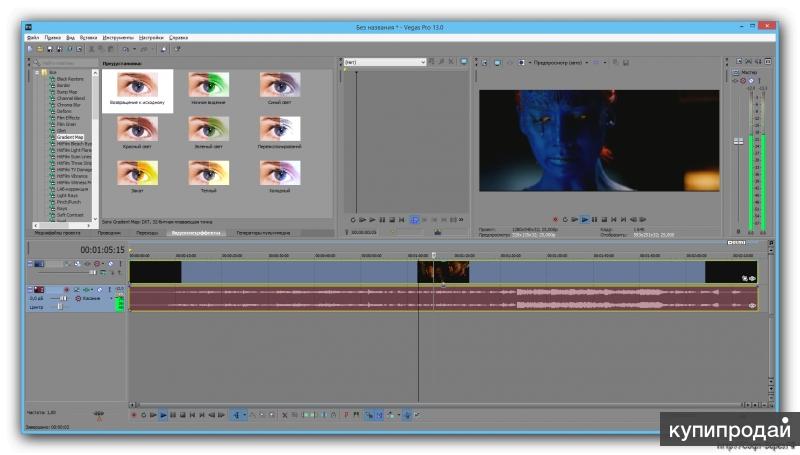Click the audio track volume slider

coord(64,298)
